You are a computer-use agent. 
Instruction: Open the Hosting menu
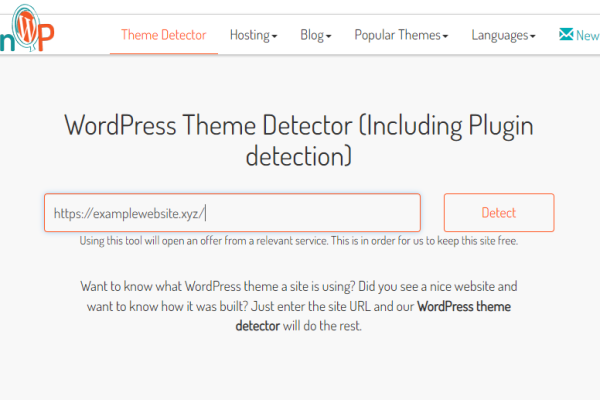(x=250, y=35)
